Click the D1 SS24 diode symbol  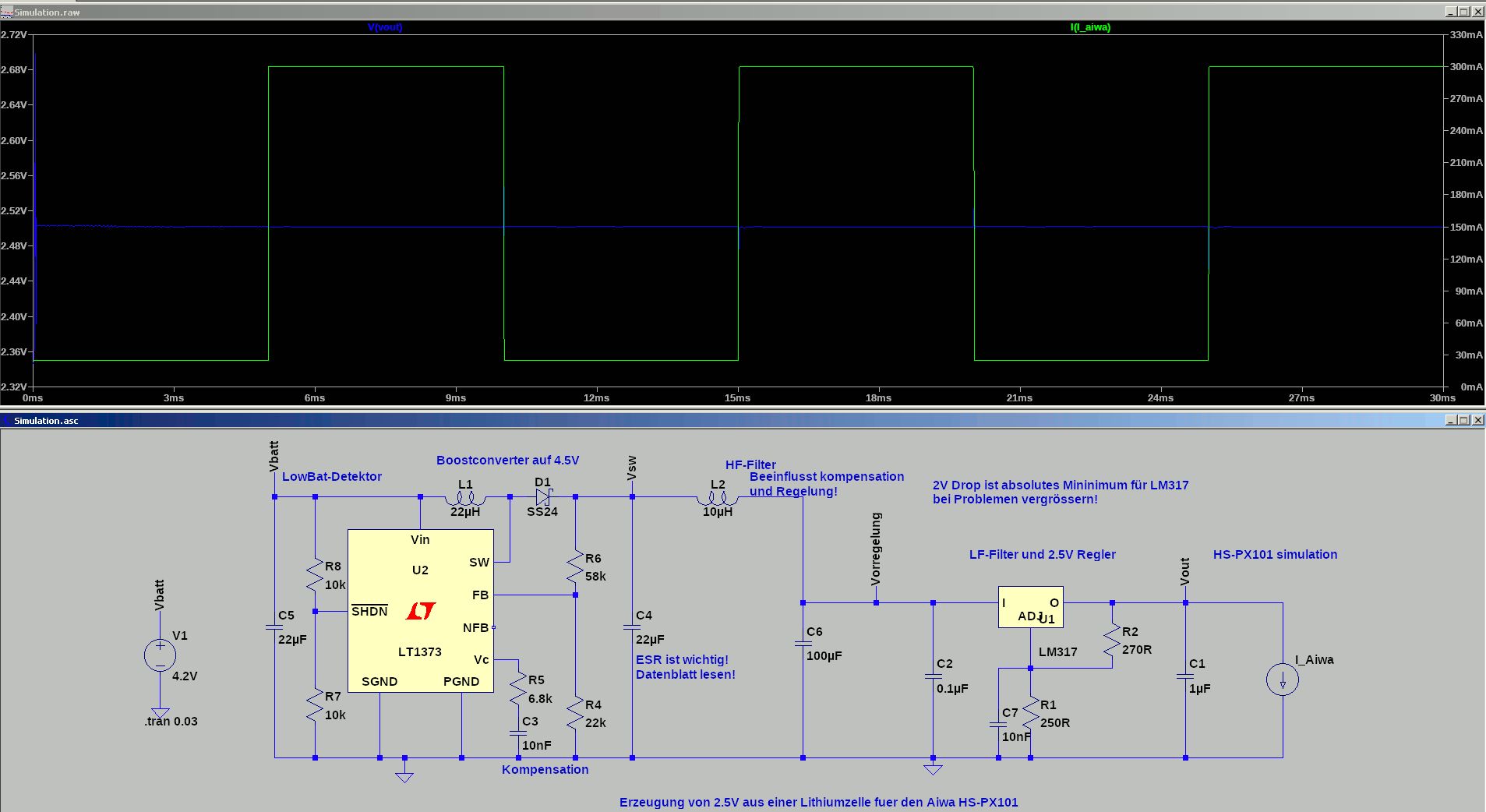click(543, 496)
